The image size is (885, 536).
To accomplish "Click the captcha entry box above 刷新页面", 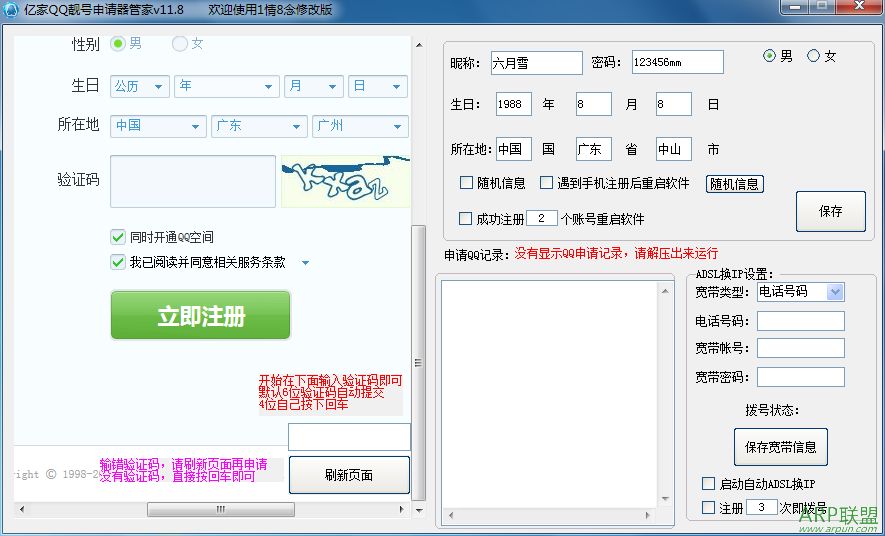I will point(349,437).
